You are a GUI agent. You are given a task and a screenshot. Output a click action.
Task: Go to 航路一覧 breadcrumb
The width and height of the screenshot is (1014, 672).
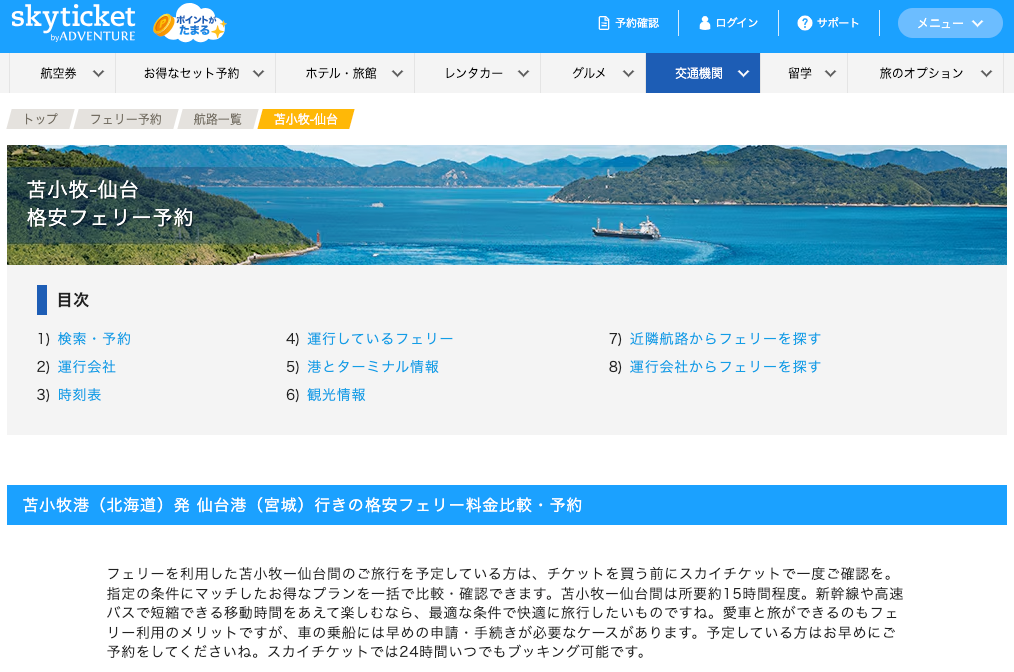tap(217, 119)
